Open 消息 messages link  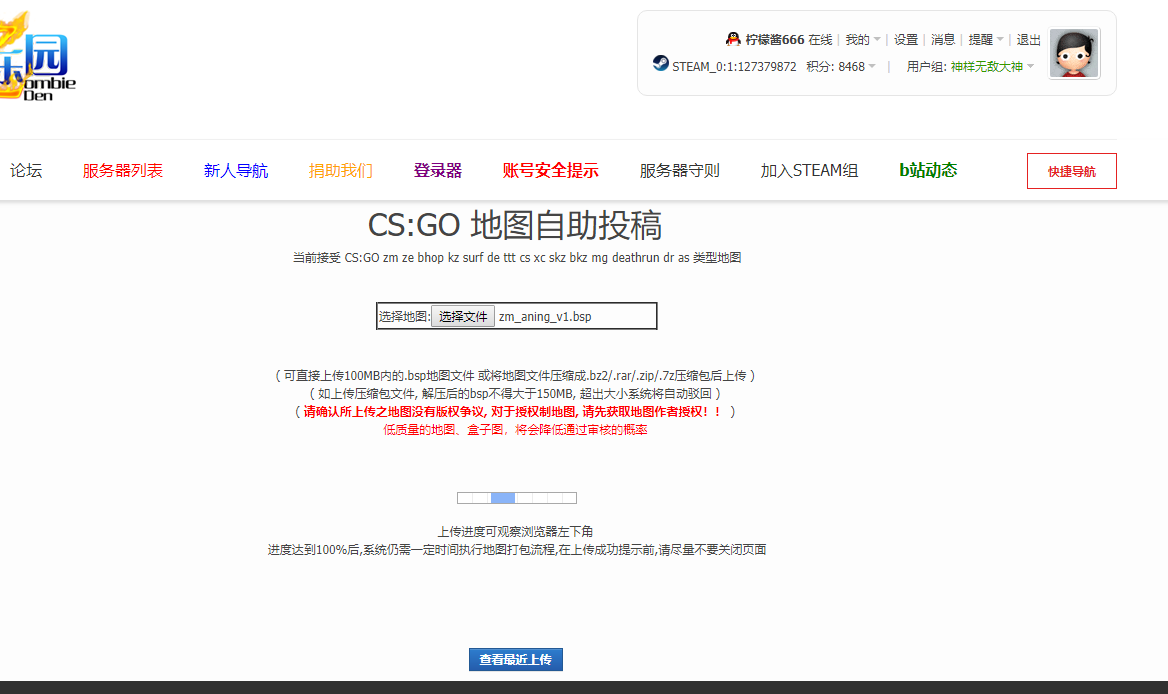point(943,40)
